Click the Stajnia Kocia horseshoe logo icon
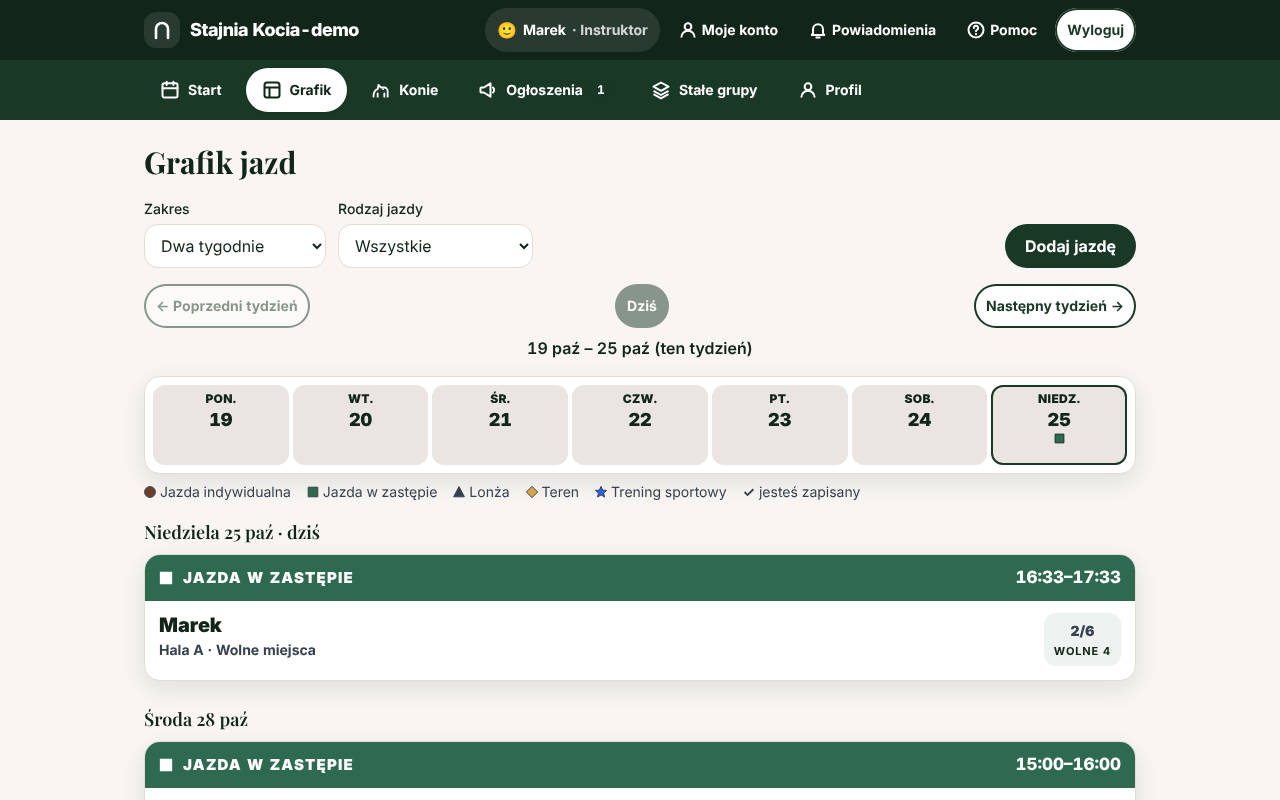This screenshot has width=1280, height=800. [162, 30]
